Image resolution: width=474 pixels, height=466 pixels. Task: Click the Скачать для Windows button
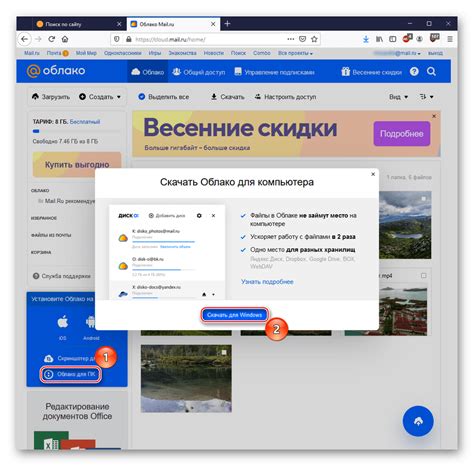click(234, 315)
